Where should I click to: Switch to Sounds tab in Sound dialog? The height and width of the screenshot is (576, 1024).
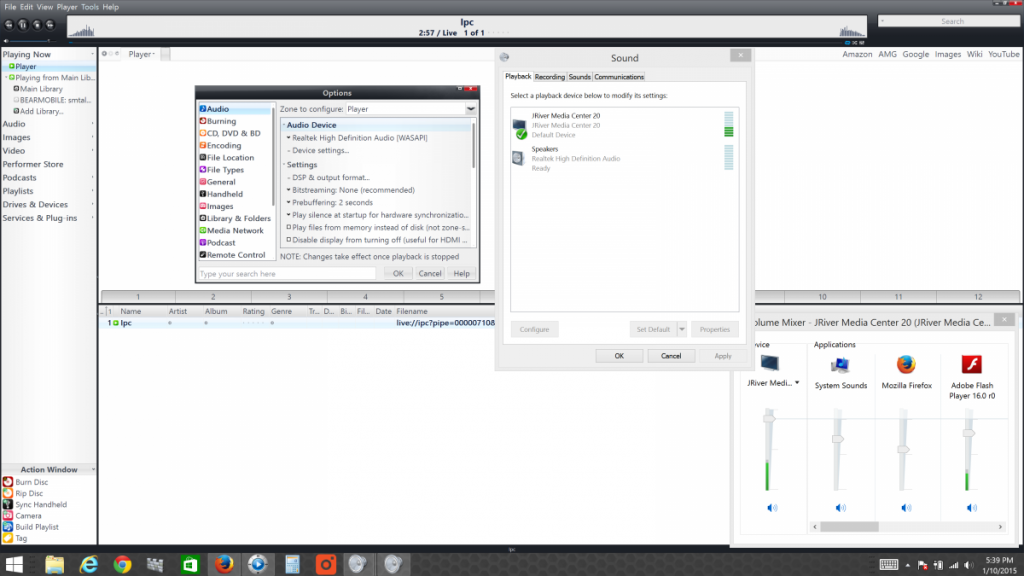[579, 77]
